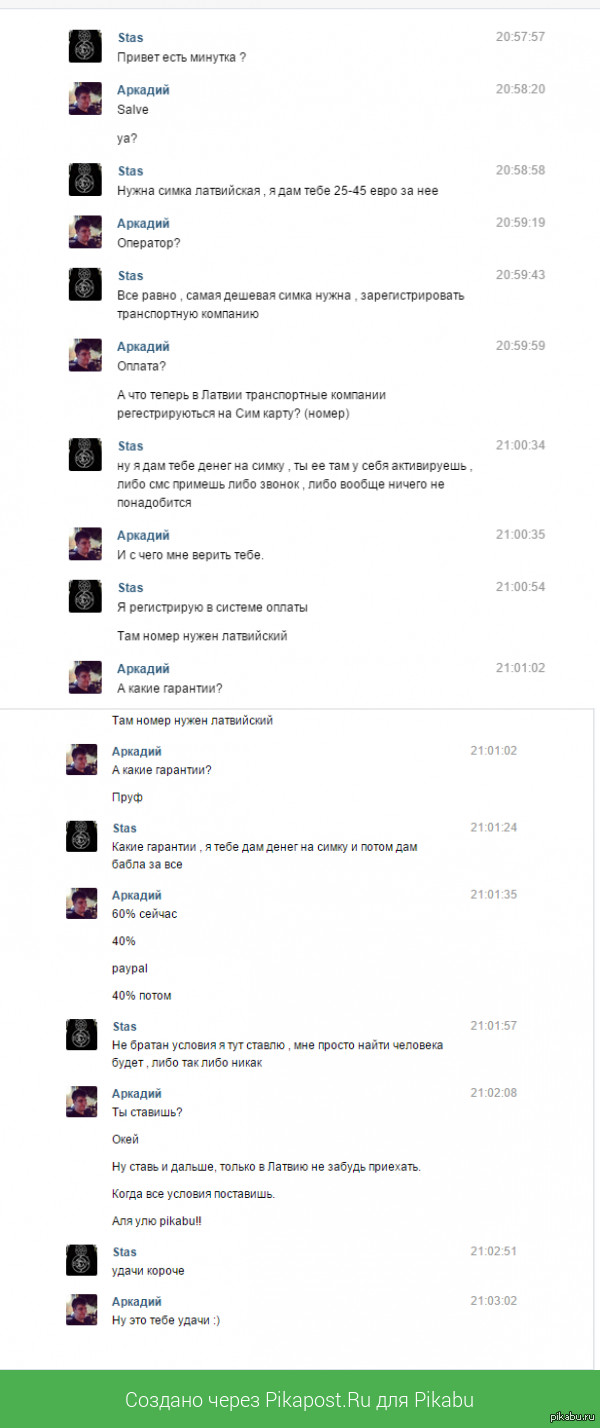Click Аркадий's avatar next to the 'Salve' message

(x=85, y=98)
